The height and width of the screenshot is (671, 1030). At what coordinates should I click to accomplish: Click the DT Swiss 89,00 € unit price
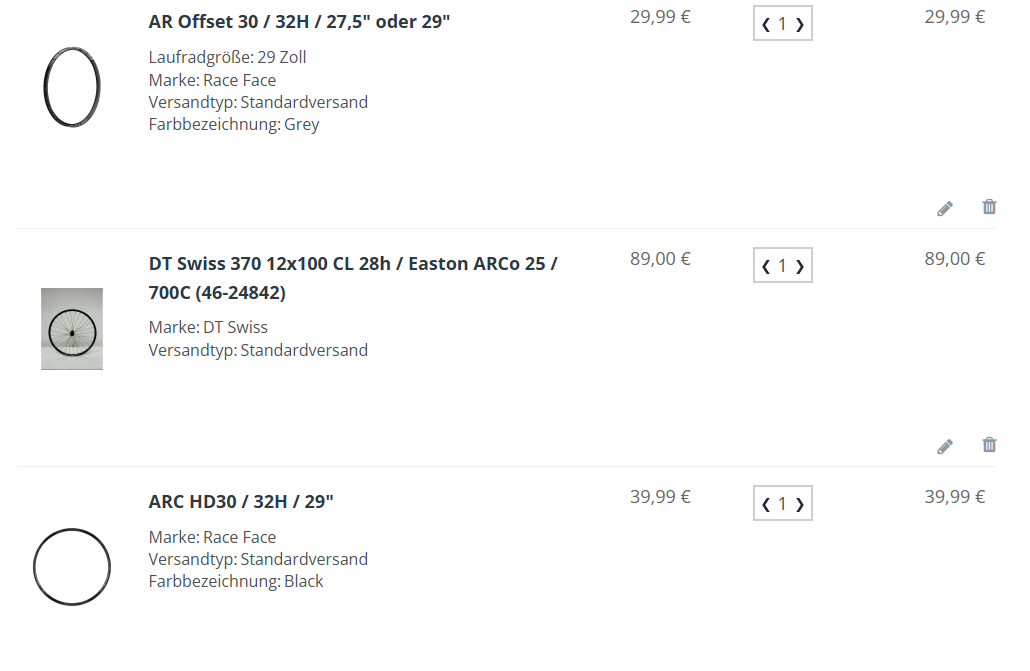660,259
